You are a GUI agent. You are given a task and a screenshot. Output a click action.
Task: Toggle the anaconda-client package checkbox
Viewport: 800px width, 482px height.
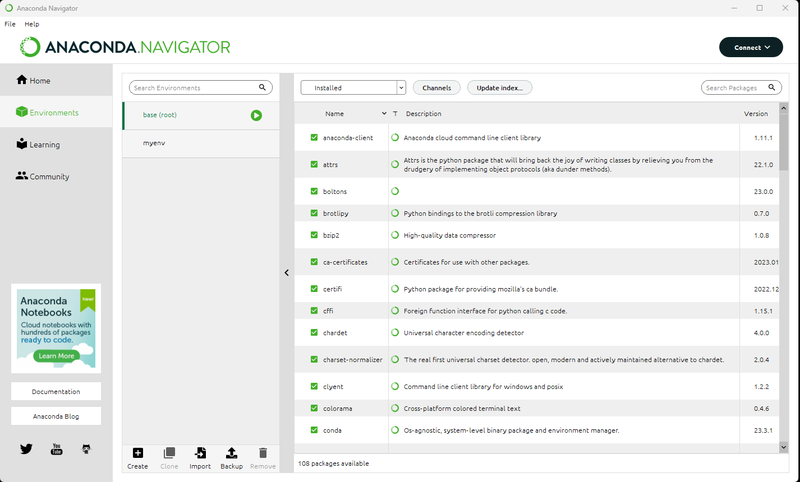click(314, 138)
